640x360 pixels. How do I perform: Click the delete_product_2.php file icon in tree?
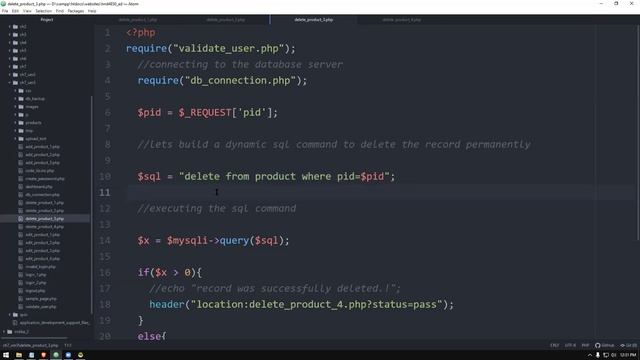pos(21,211)
